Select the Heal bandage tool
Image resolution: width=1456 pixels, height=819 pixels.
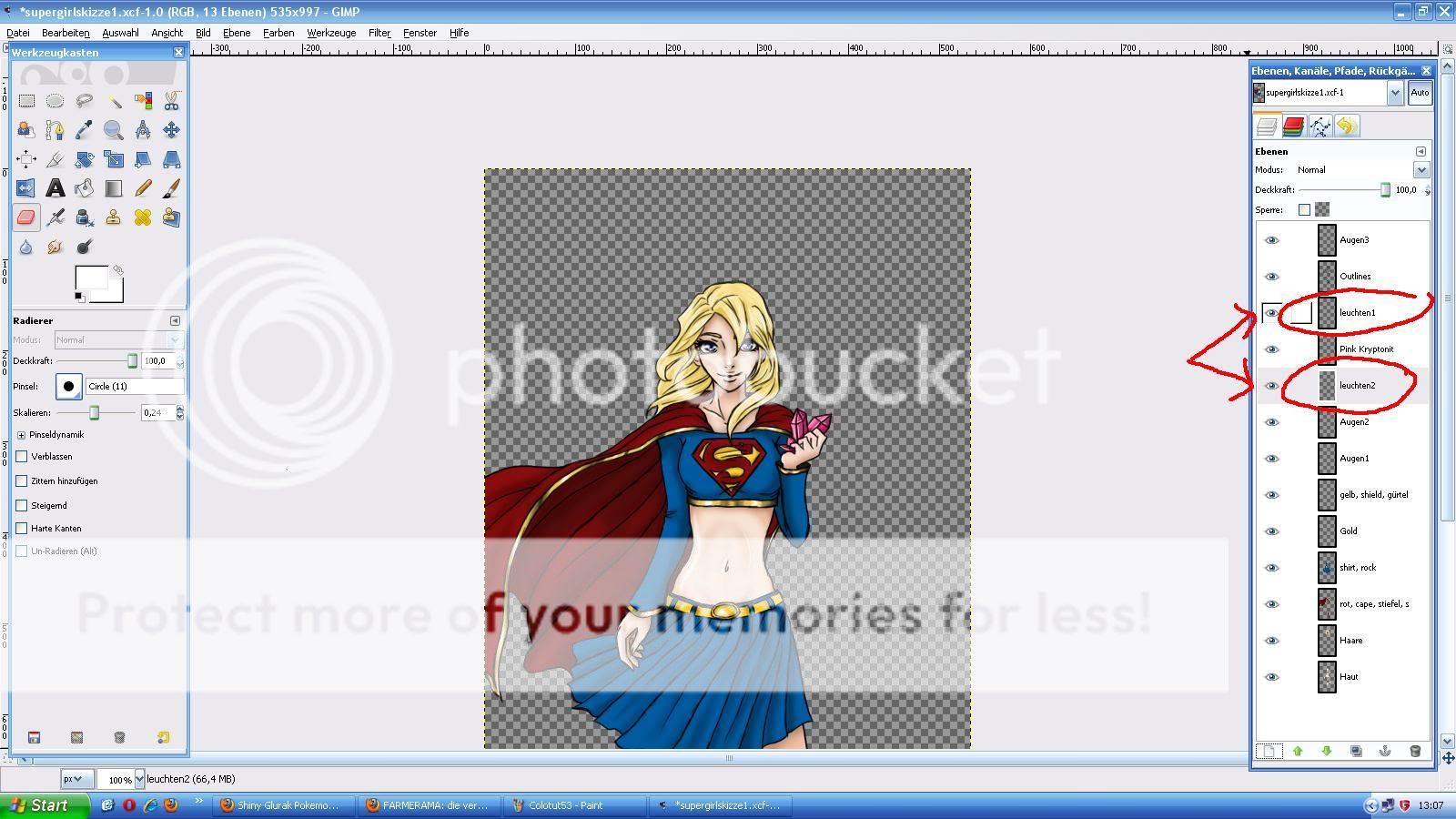(x=143, y=217)
